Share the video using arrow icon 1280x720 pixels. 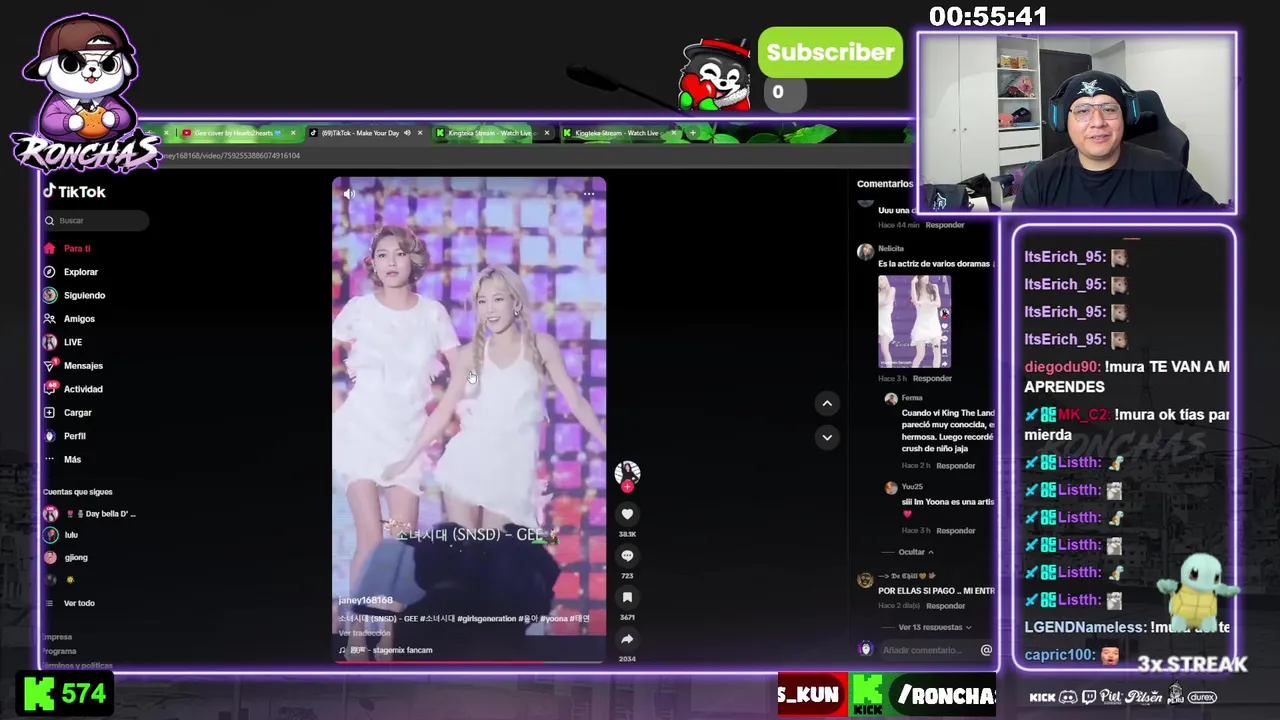[627, 639]
